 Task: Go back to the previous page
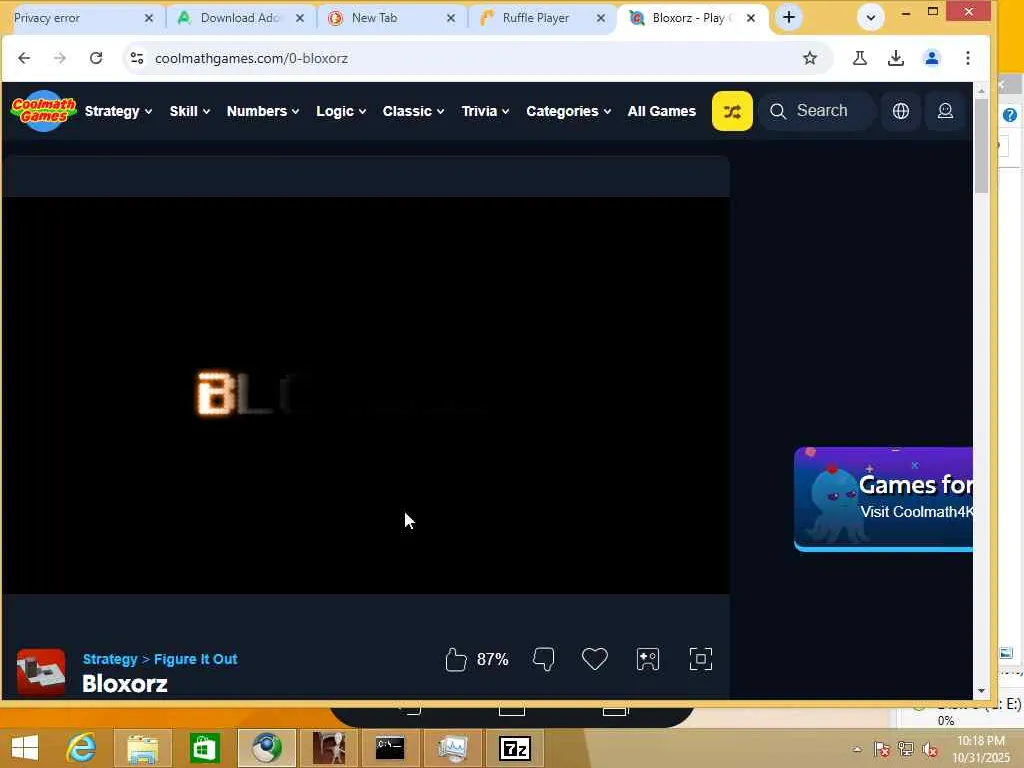coord(24,58)
